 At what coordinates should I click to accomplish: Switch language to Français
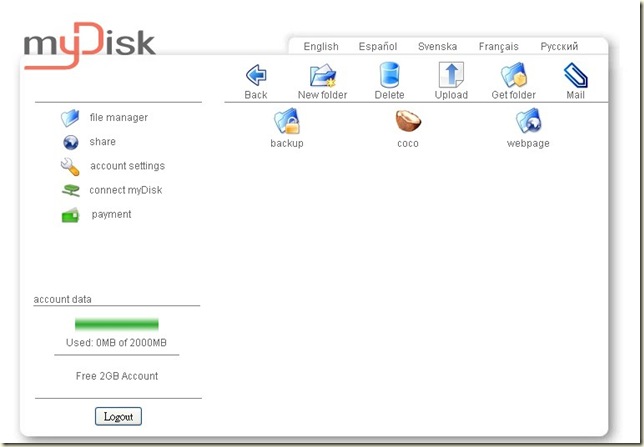(499, 47)
